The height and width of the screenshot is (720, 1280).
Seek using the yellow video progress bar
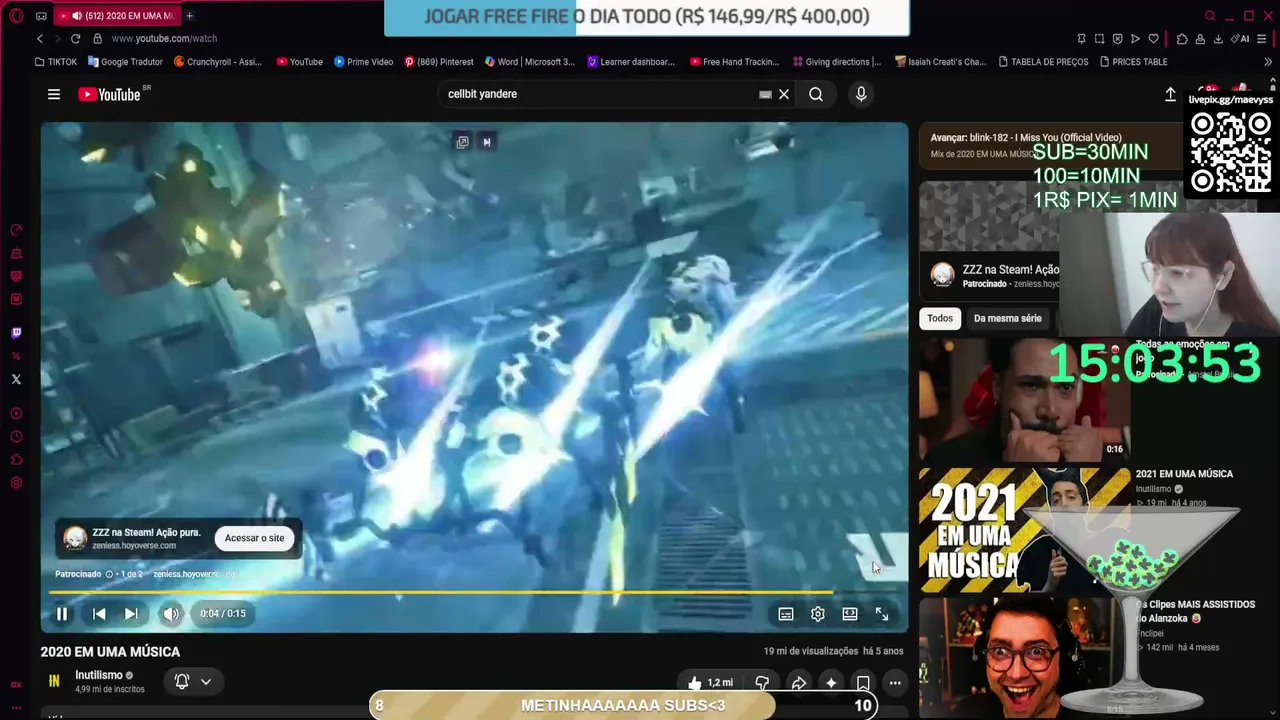tap(474, 592)
